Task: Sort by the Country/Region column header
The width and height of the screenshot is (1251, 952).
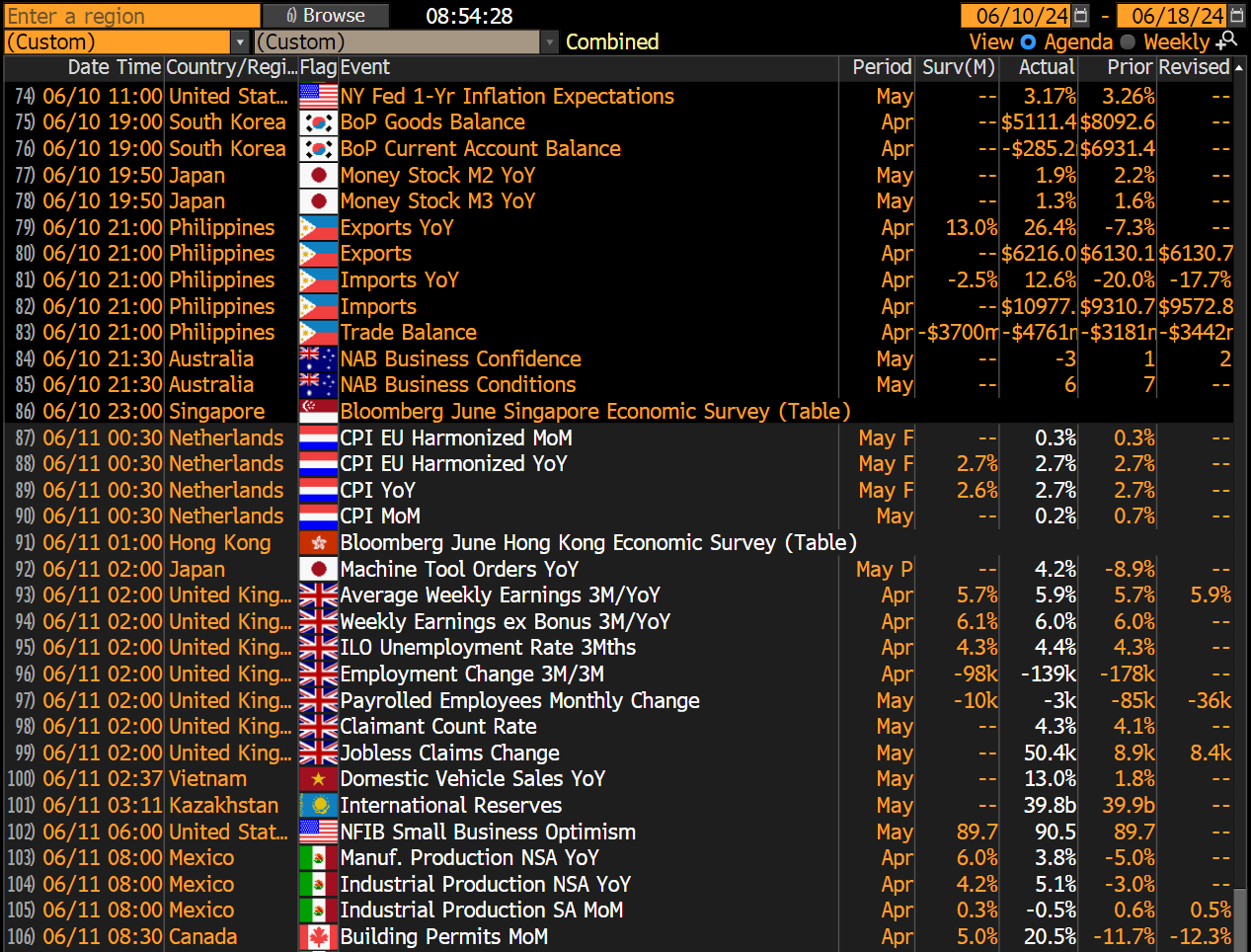Action: (231, 67)
